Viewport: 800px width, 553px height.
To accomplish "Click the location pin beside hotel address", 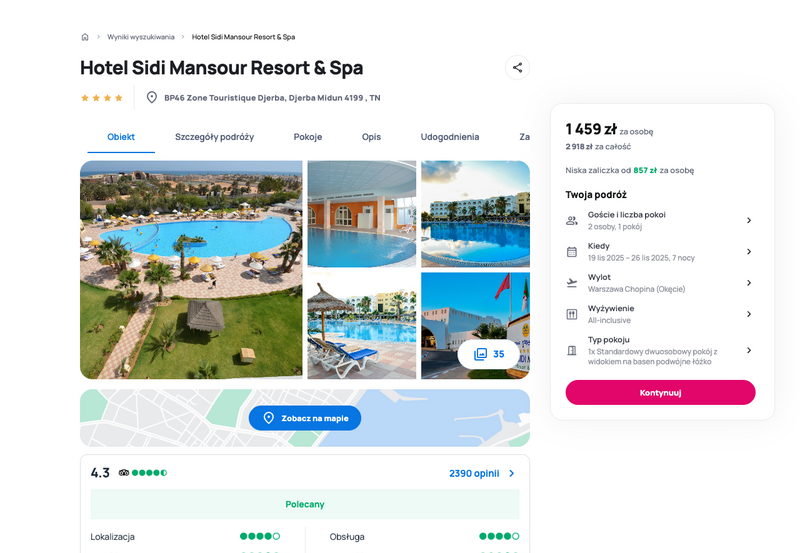I will [152, 97].
